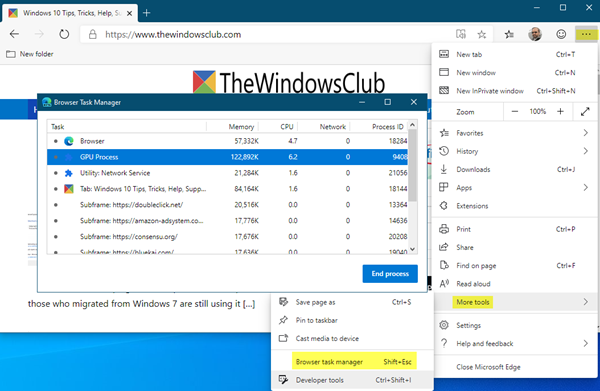The width and height of the screenshot is (600, 391).
Task: Open Extensions from the menu
Action: point(514,206)
